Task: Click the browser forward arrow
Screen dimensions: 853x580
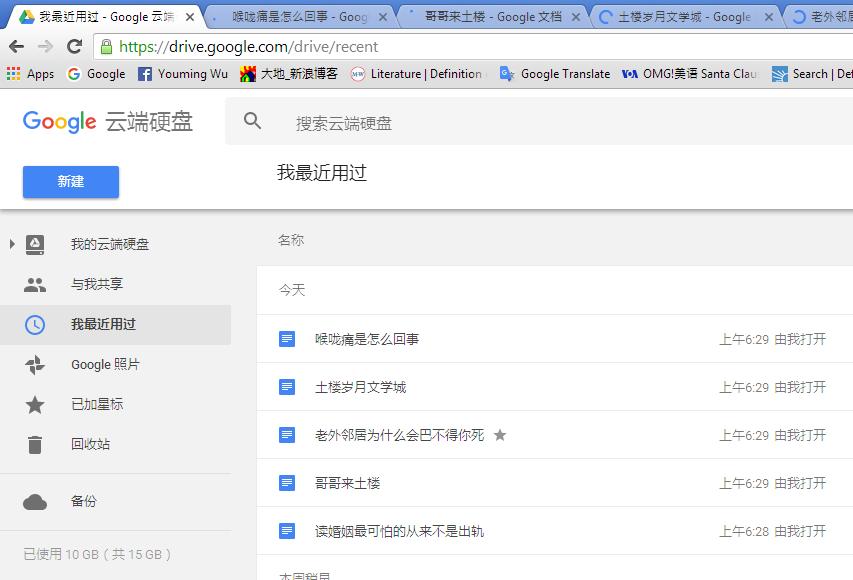Action: click(45, 46)
